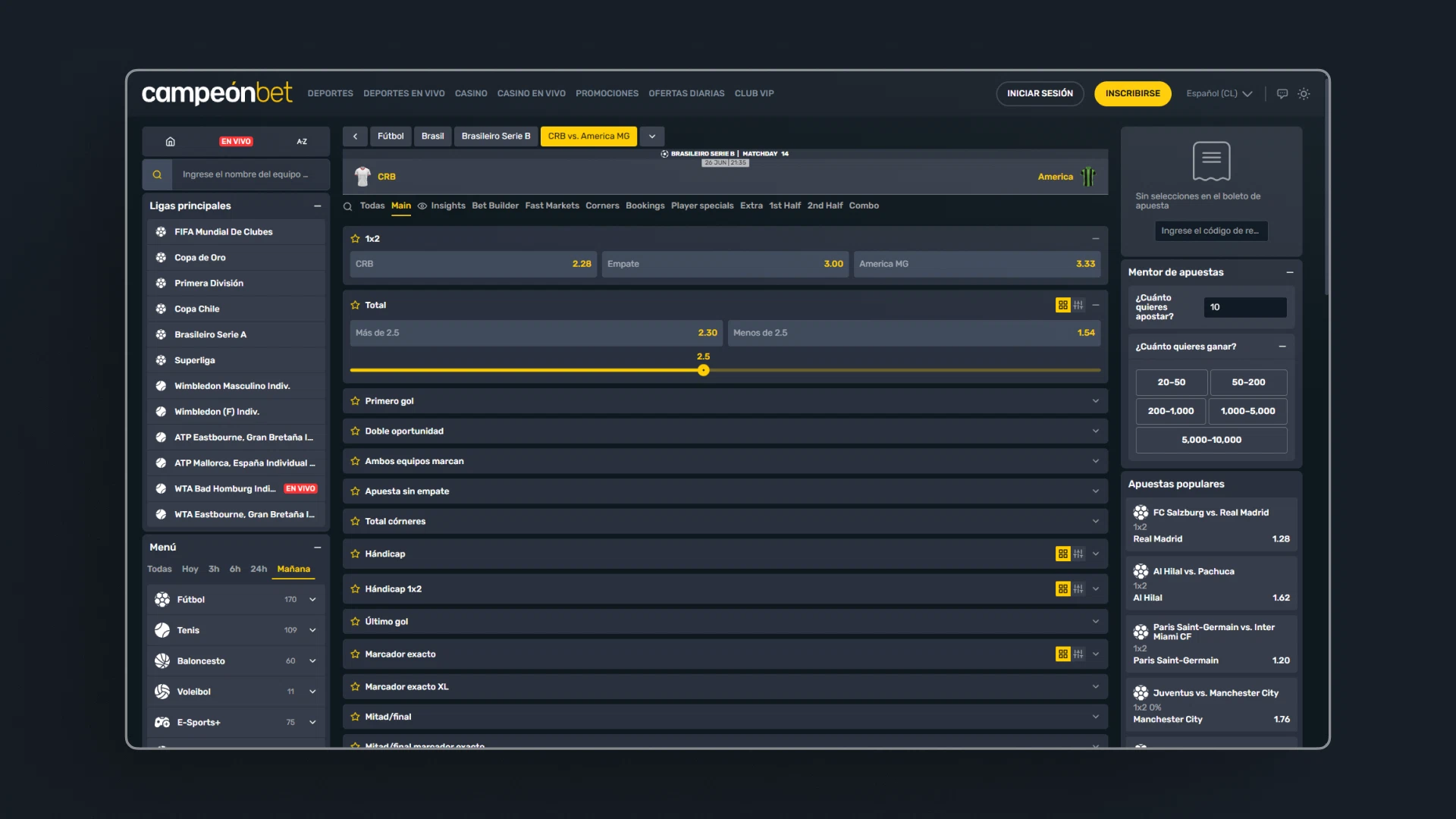
Task: Select the Mañana time filter
Action: (x=293, y=570)
